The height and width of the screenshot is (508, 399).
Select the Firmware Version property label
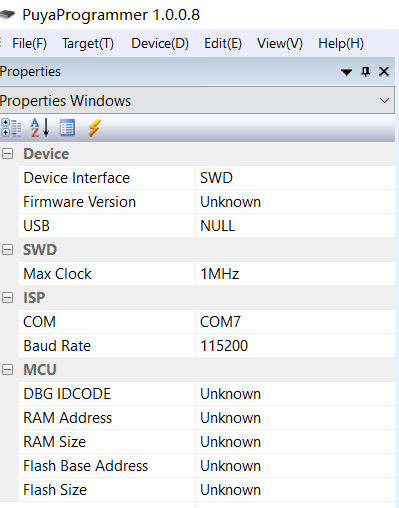coord(80,202)
